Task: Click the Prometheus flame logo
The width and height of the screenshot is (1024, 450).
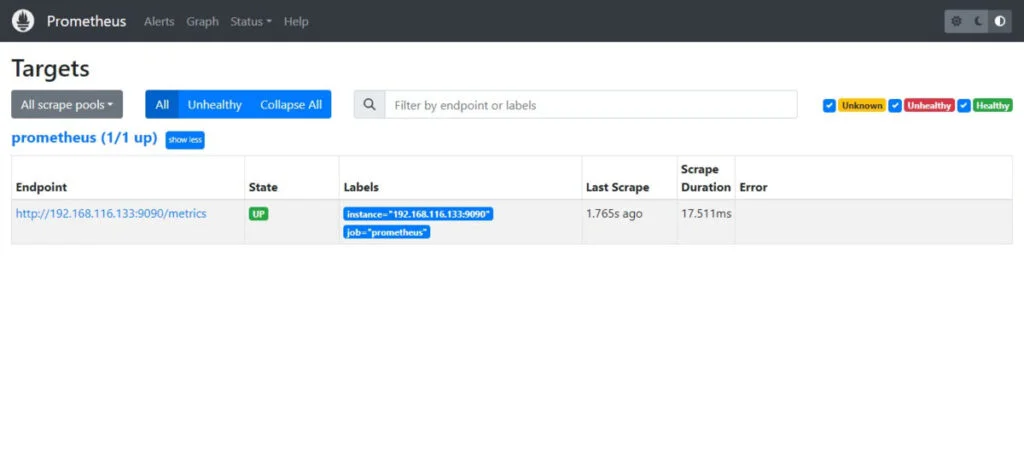Action: 23,21
